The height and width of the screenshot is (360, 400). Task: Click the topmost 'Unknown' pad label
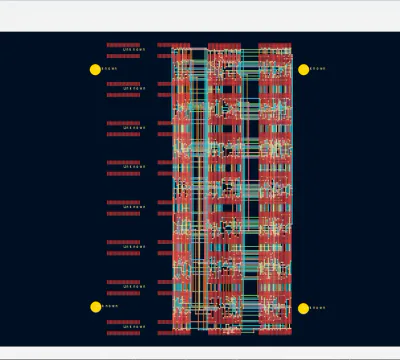[134, 49]
